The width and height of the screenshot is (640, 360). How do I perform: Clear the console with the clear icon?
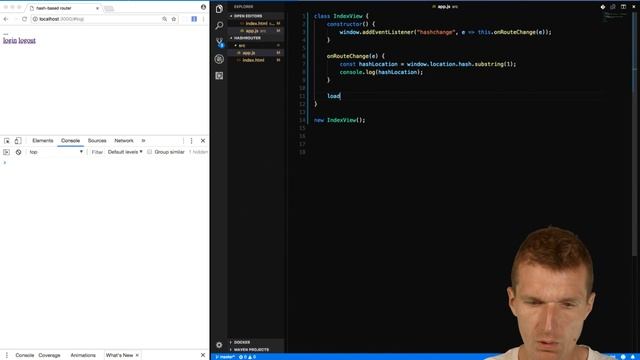tap(18, 152)
